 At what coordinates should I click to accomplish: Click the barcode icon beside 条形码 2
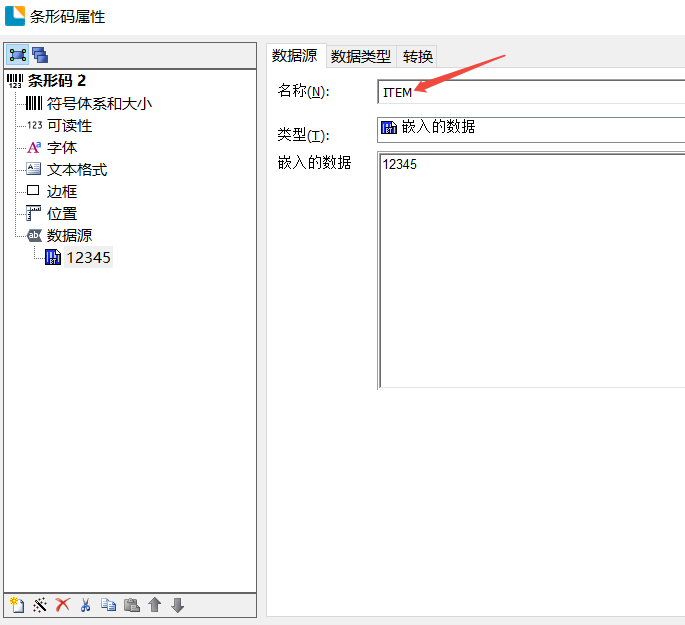click(15, 81)
